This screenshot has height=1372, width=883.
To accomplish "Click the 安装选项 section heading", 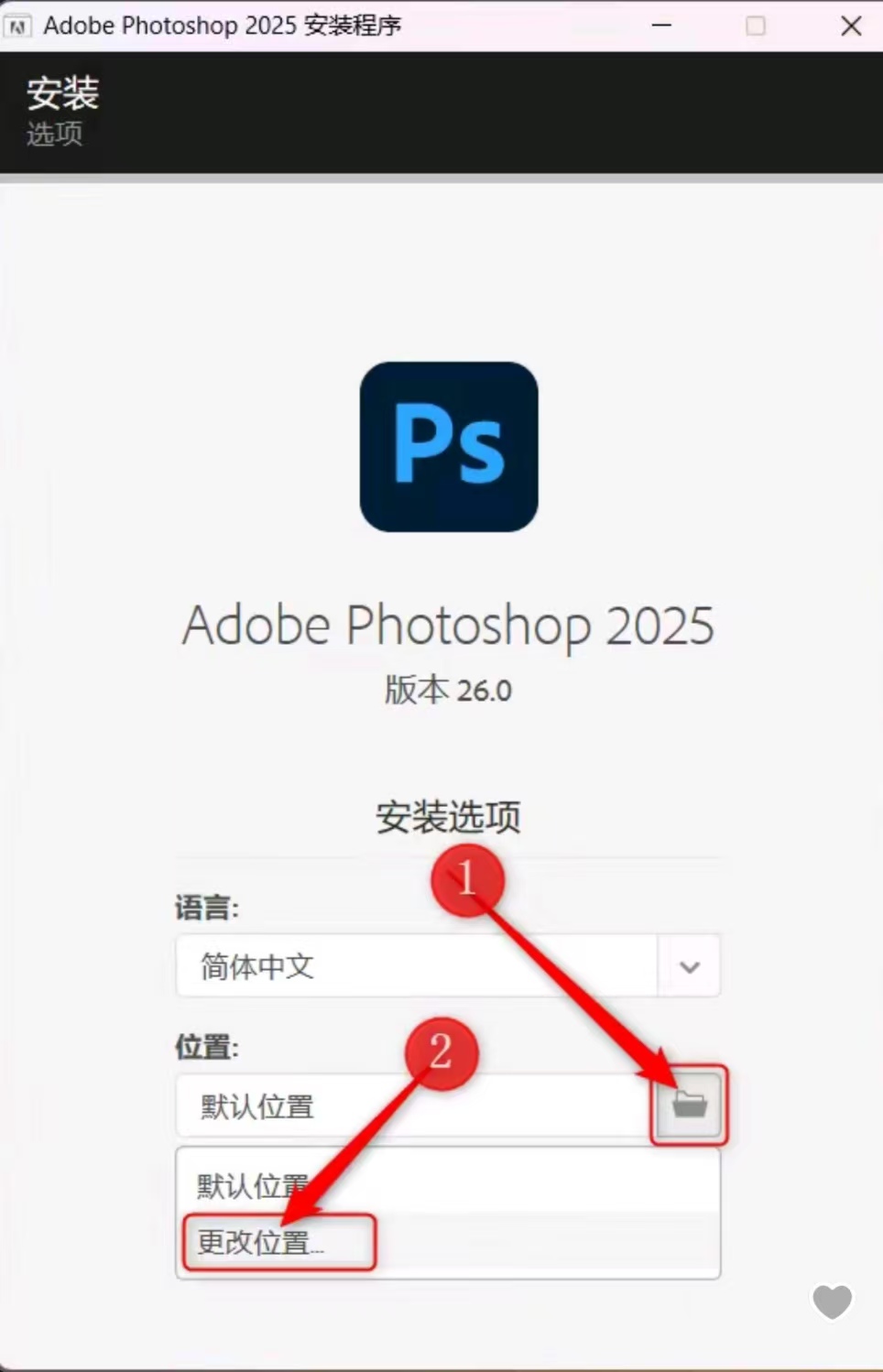I will pyautogui.click(x=448, y=817).
